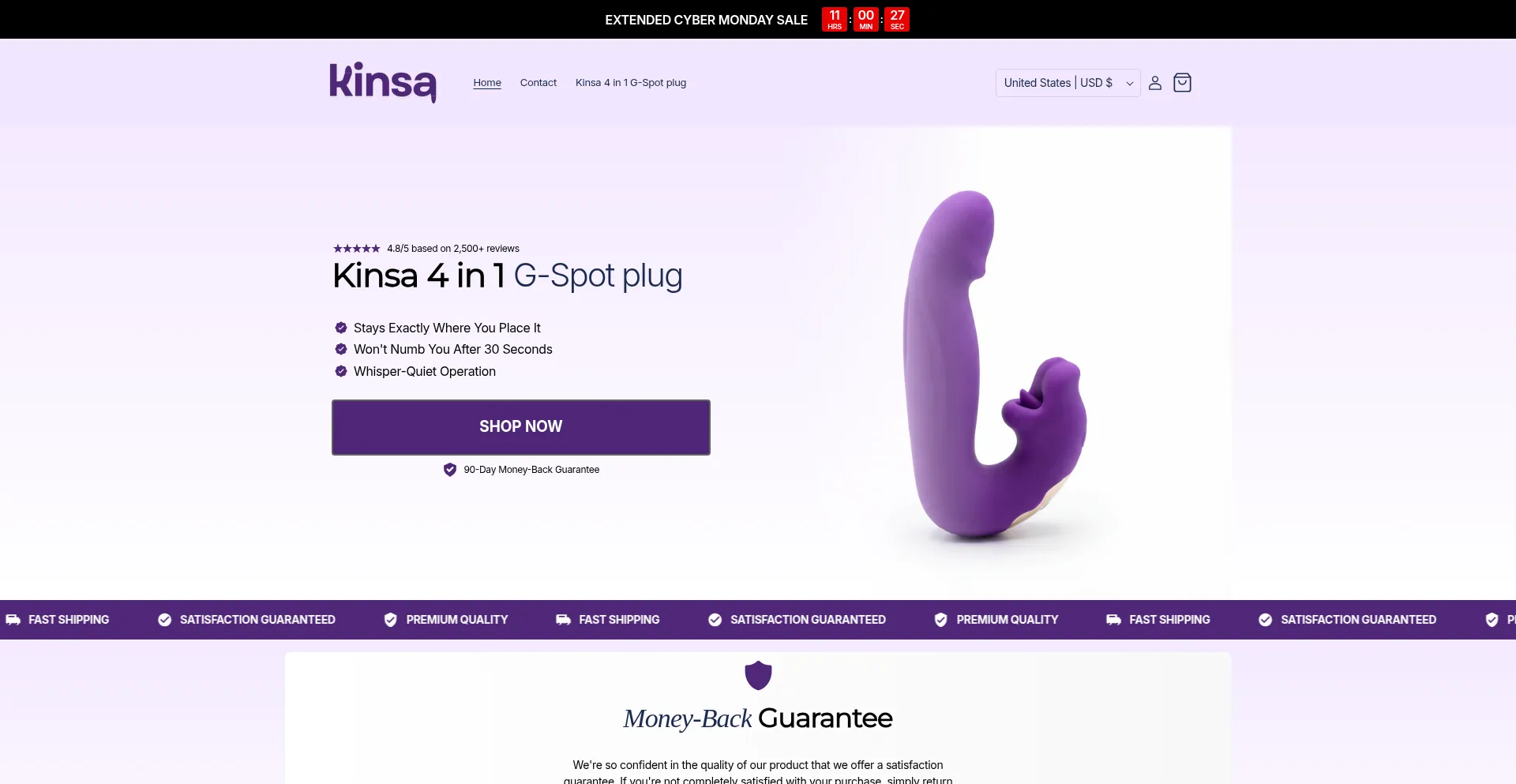The image size is (1516, 784).
Task: Click the checkmark icon beside Stays Exactly Where You Place It
Action: pyautogui.click(x=341, y=328)
